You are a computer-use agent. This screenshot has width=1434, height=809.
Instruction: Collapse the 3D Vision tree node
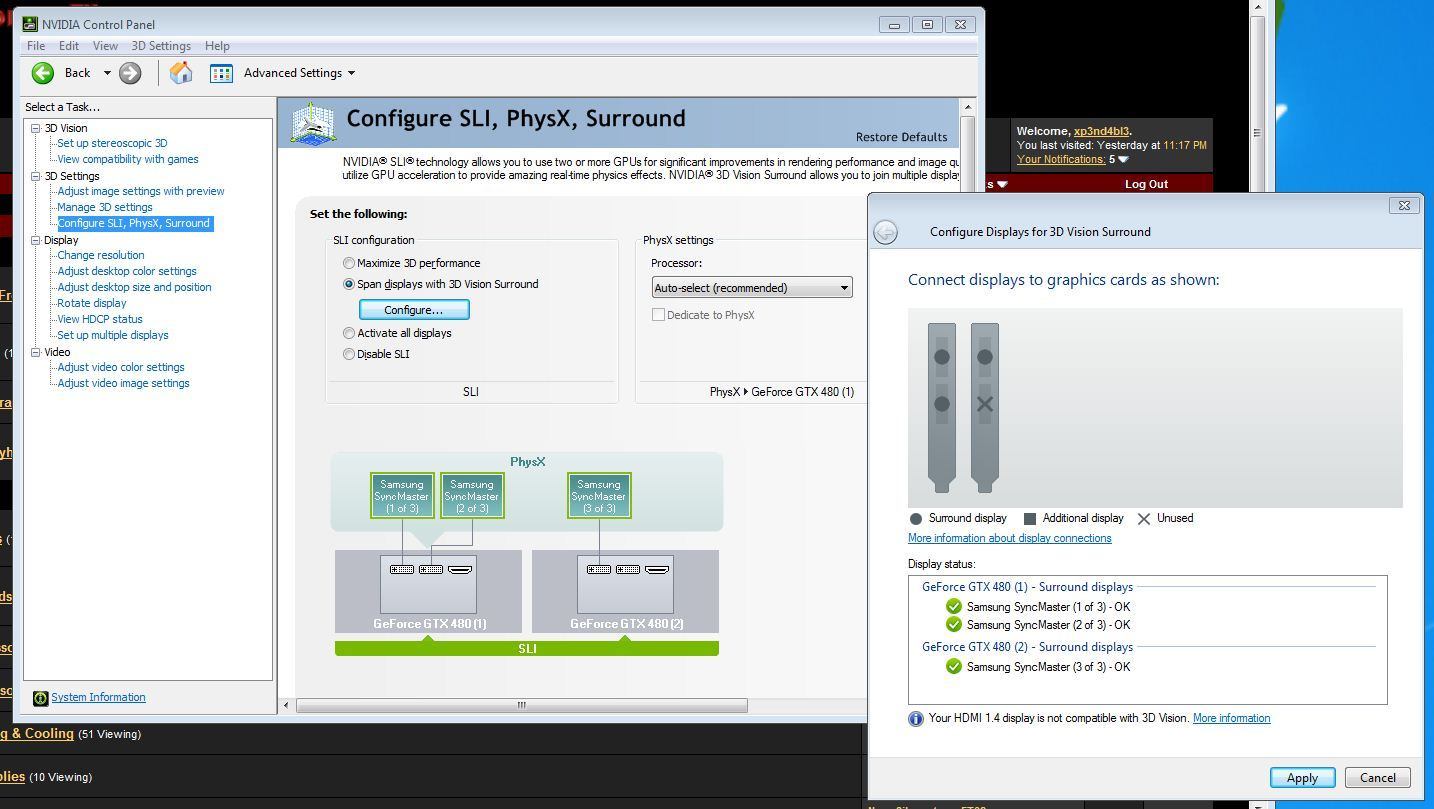point(36,128)
